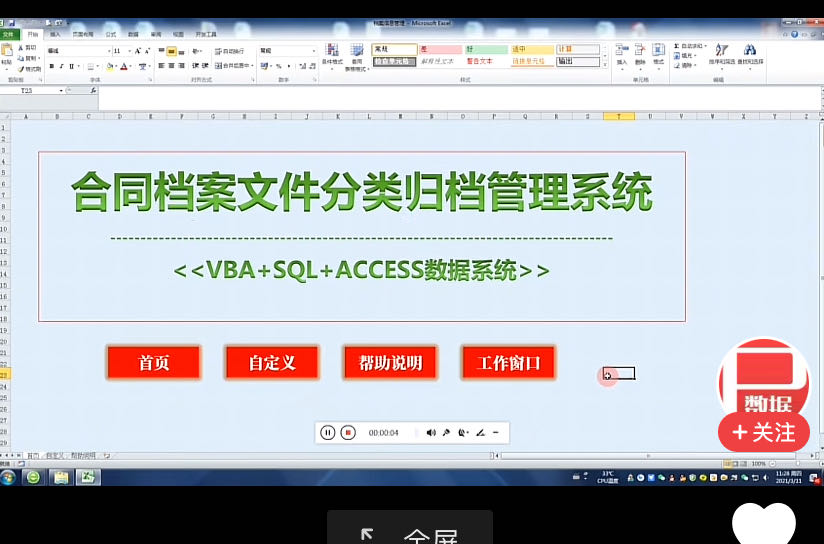Stop the screen recording
Screen dimensions: 824x544
click(x=348, y=433)
